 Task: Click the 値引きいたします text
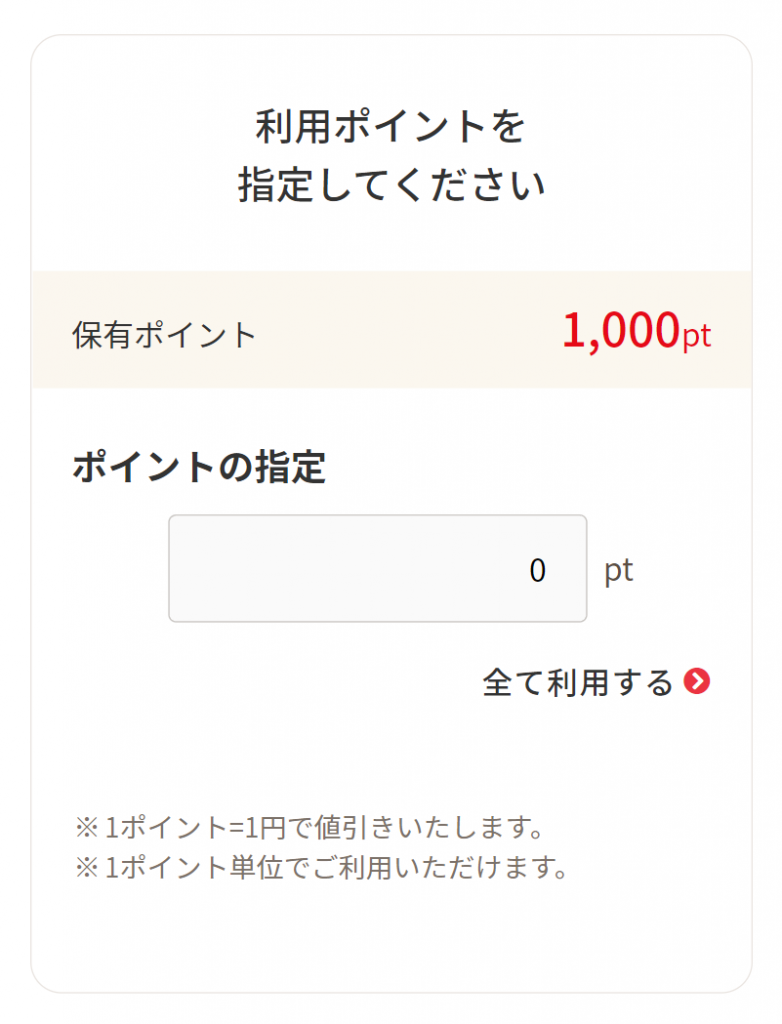429,827
